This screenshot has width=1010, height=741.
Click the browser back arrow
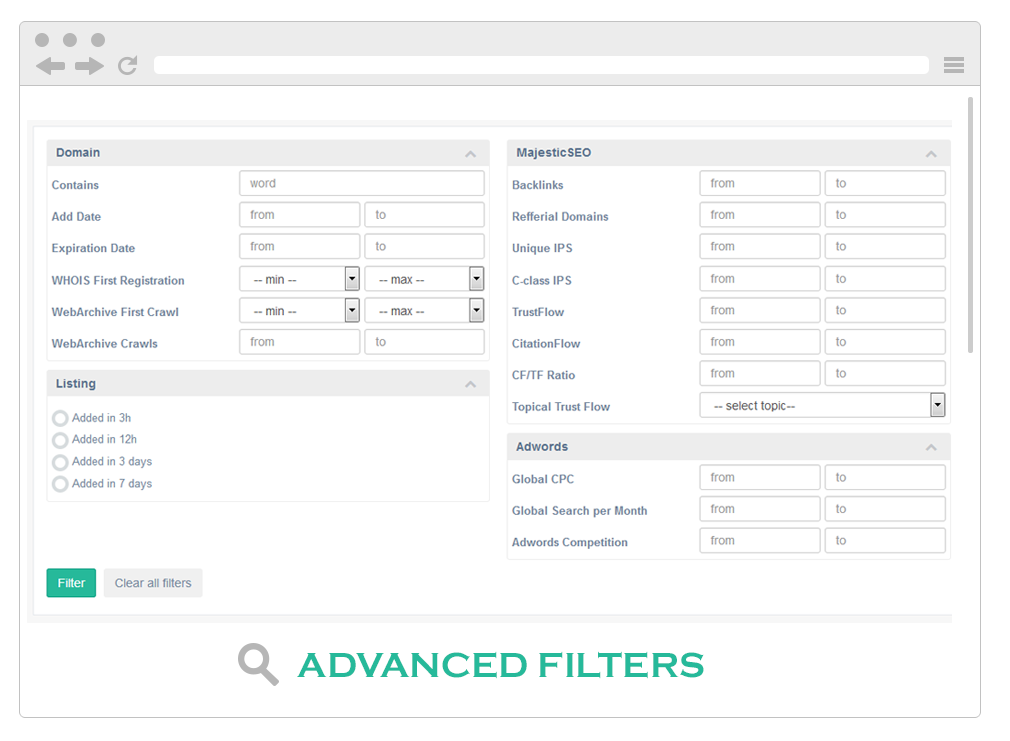(x=50, y=66)
